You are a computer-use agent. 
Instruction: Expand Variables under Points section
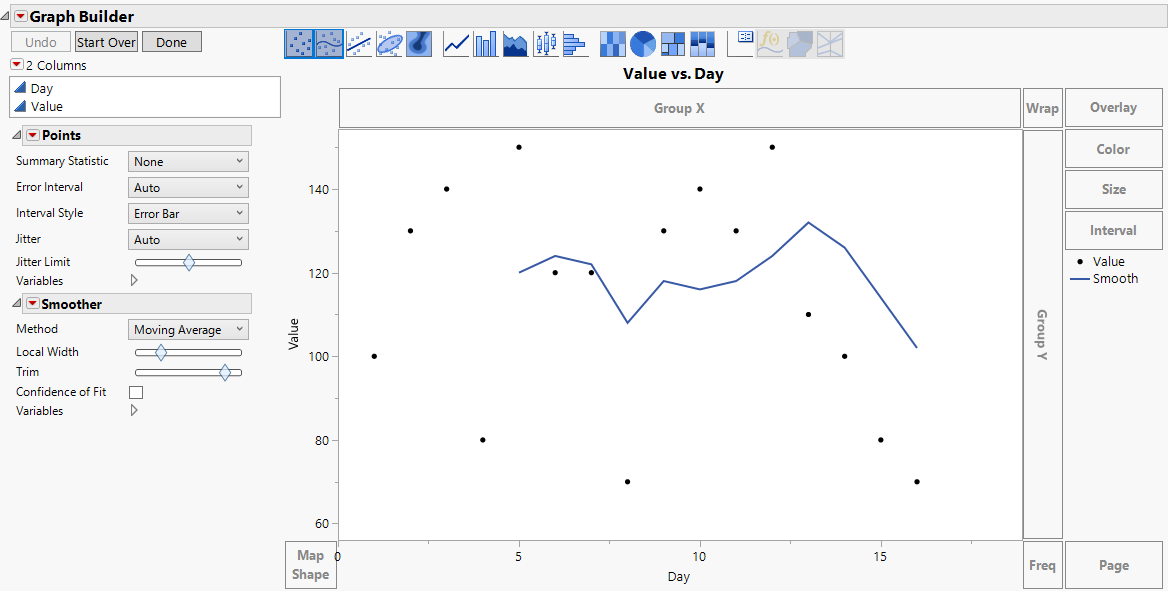point(135,280)
